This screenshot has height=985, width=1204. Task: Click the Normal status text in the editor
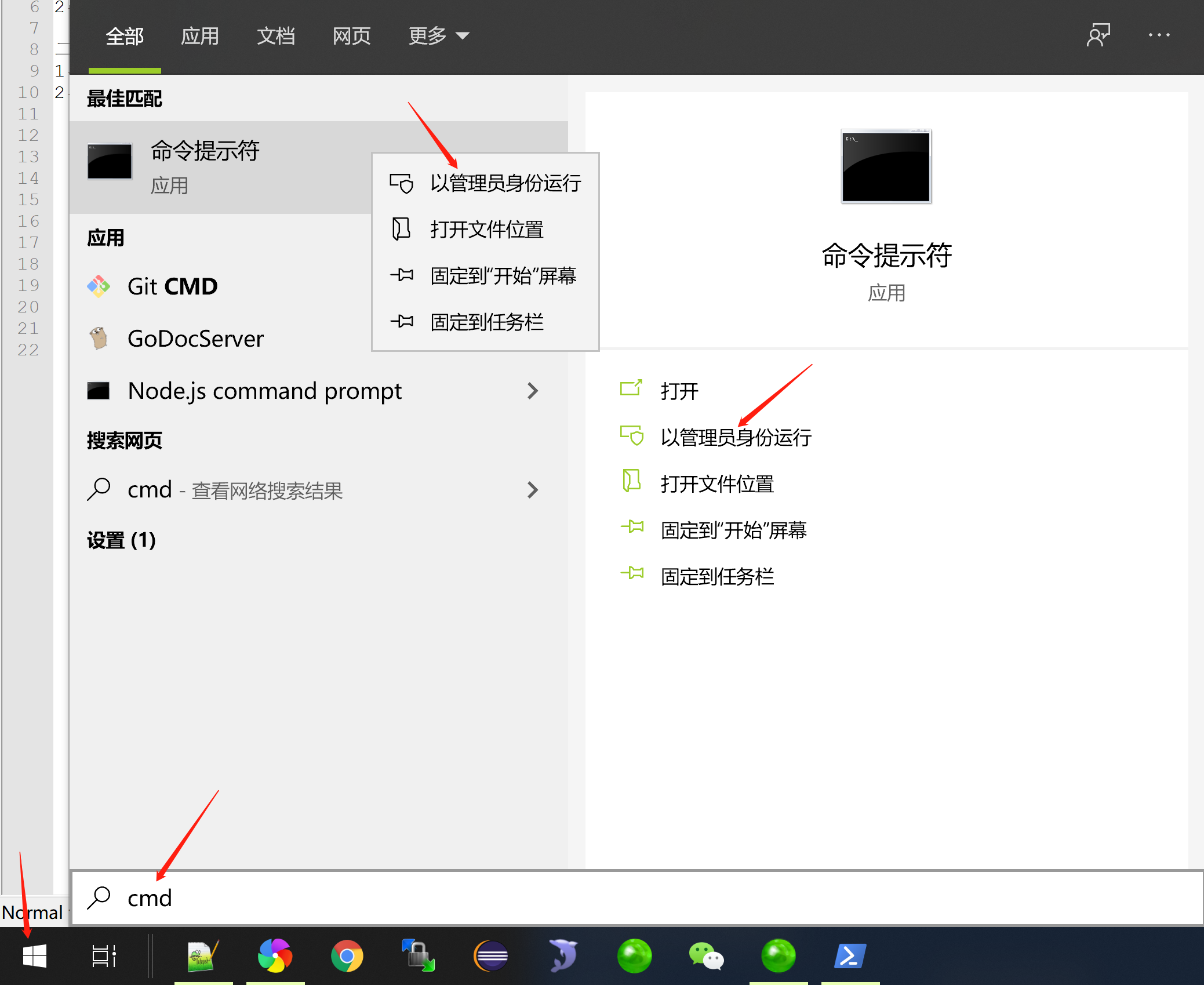click(x=32, y=913)
